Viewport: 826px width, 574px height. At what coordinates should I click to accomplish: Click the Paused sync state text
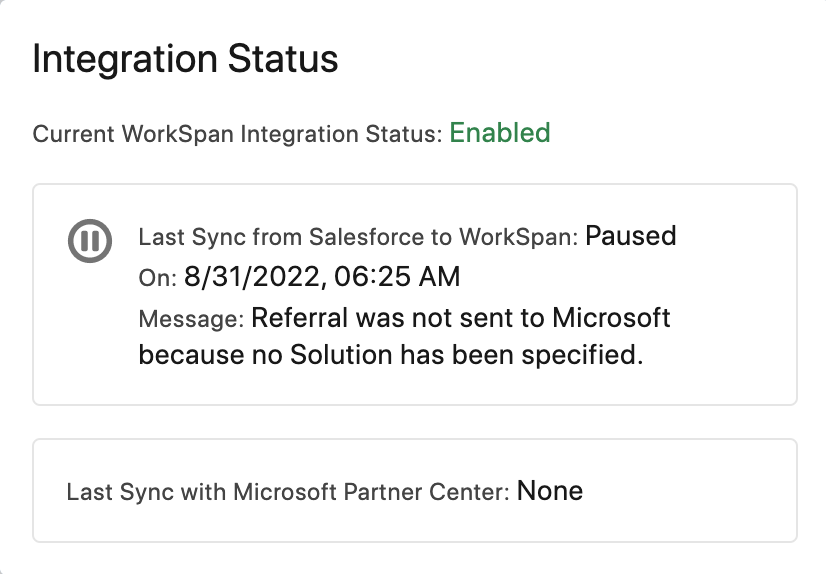(630, 236)
